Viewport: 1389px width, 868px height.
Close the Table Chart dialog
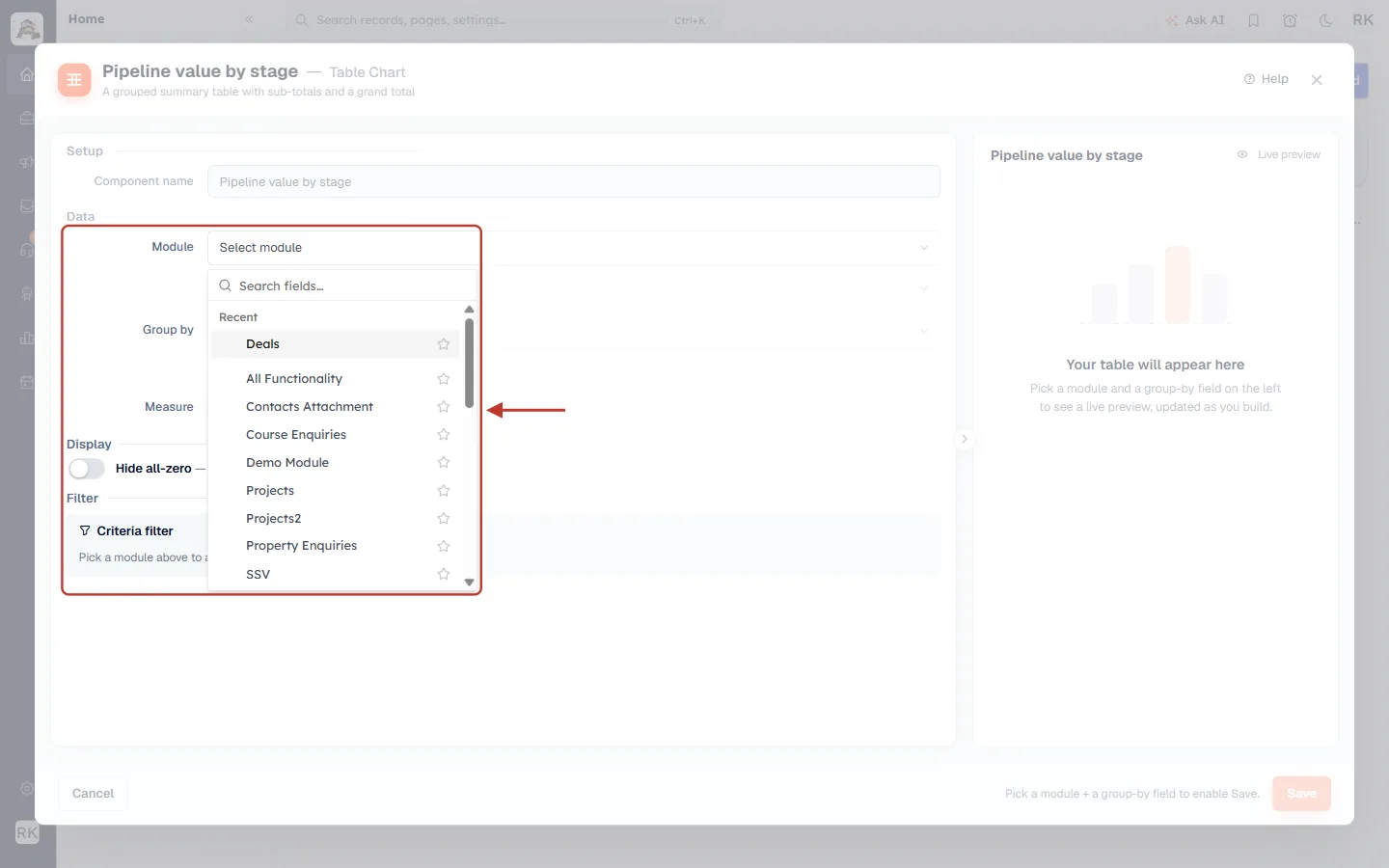tap(1317, 80)
